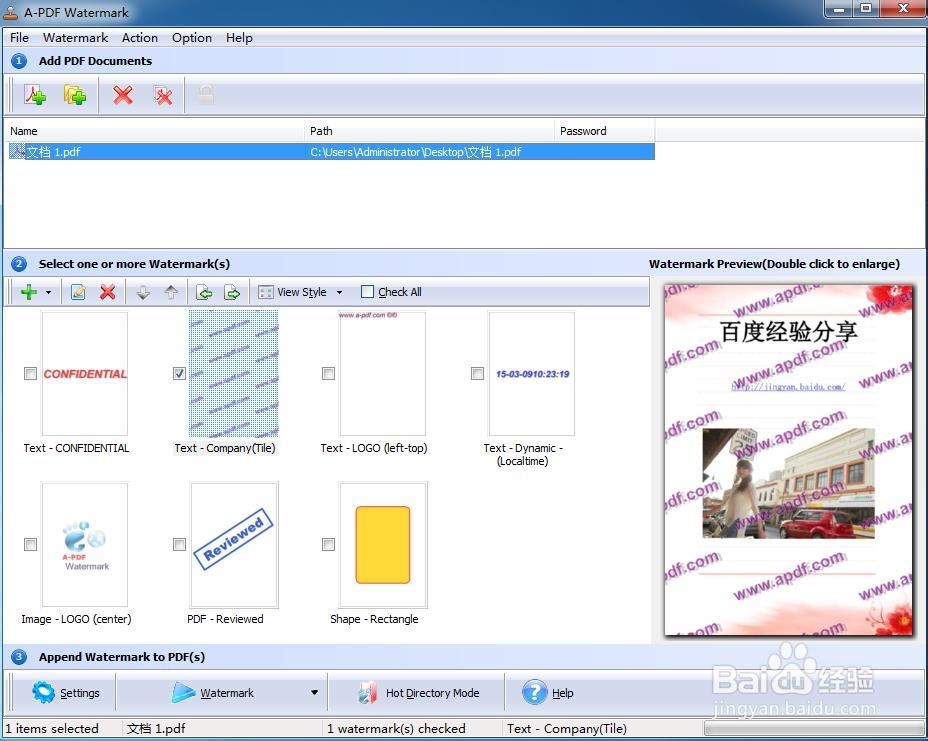Enable the Check All checkbox
928x741 pixels.
(368, 292)
